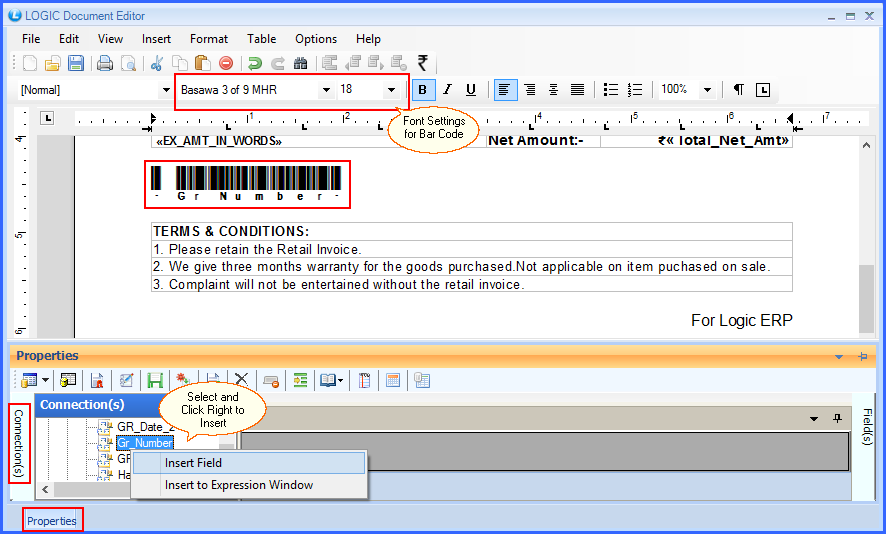Open the Help menu
886x534 pixels.
368,39
